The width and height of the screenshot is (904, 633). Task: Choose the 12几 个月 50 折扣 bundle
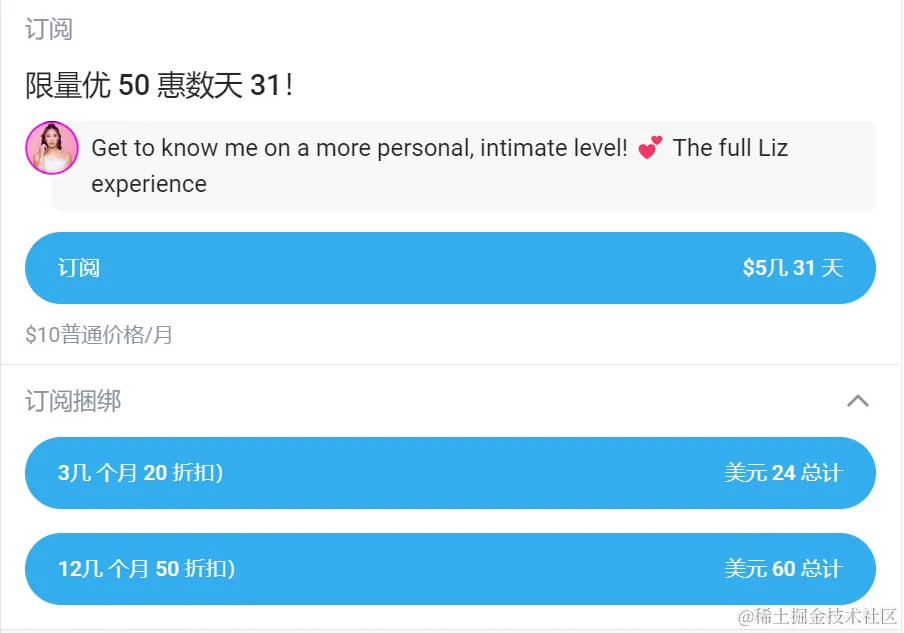coord(146,569)
